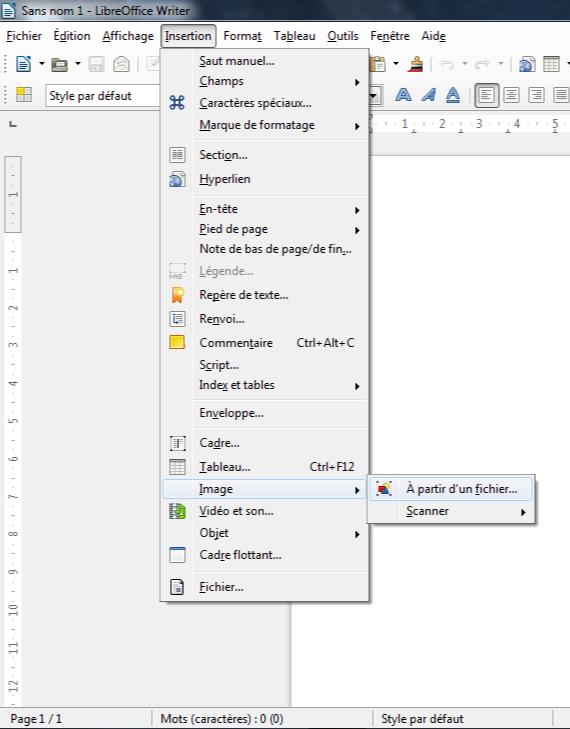Open the Paste dropdown arrow

(396, 64)
